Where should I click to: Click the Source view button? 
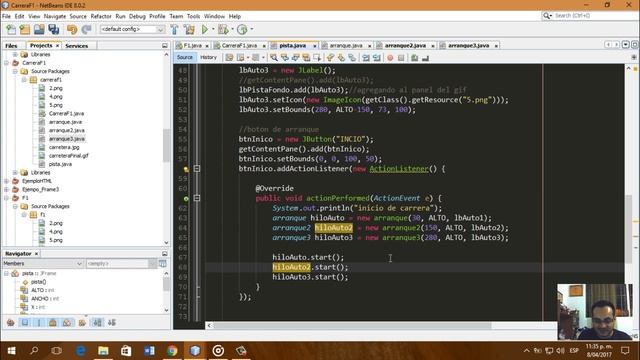point(184,58)
